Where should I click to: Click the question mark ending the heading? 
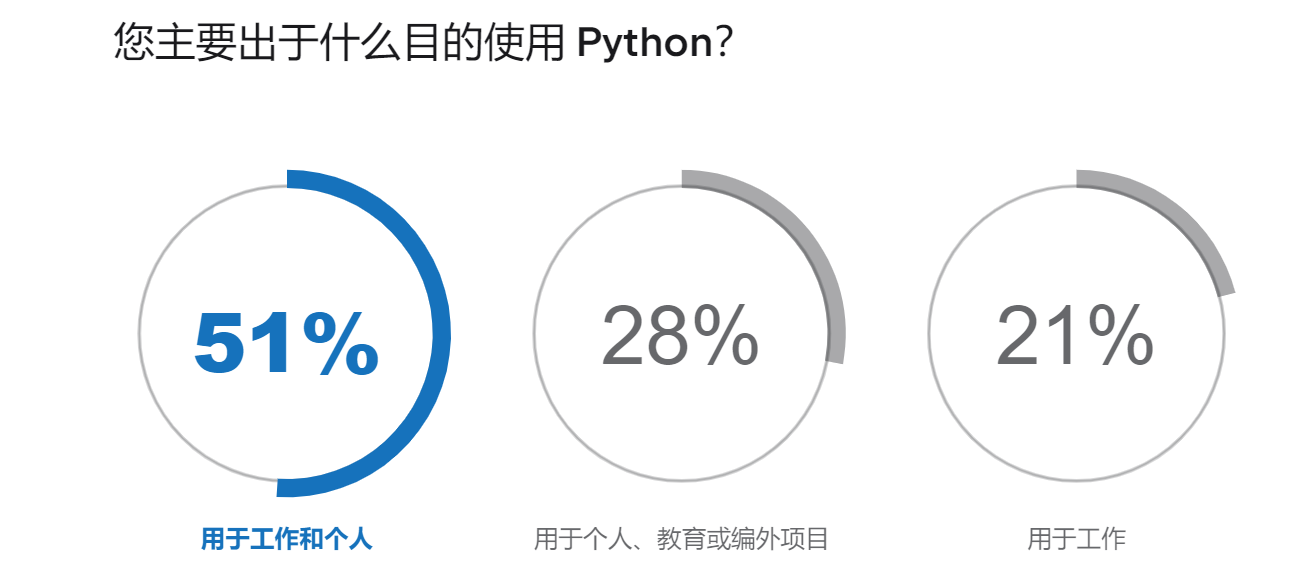pos(724,44)
